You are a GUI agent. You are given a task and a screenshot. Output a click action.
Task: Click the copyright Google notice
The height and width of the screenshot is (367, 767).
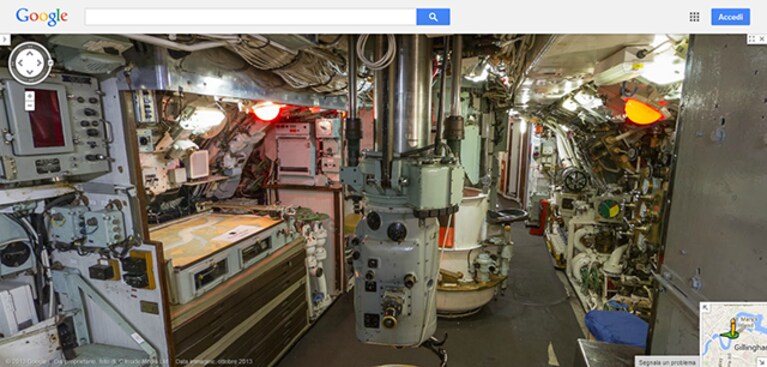click(x=25, y=362)
